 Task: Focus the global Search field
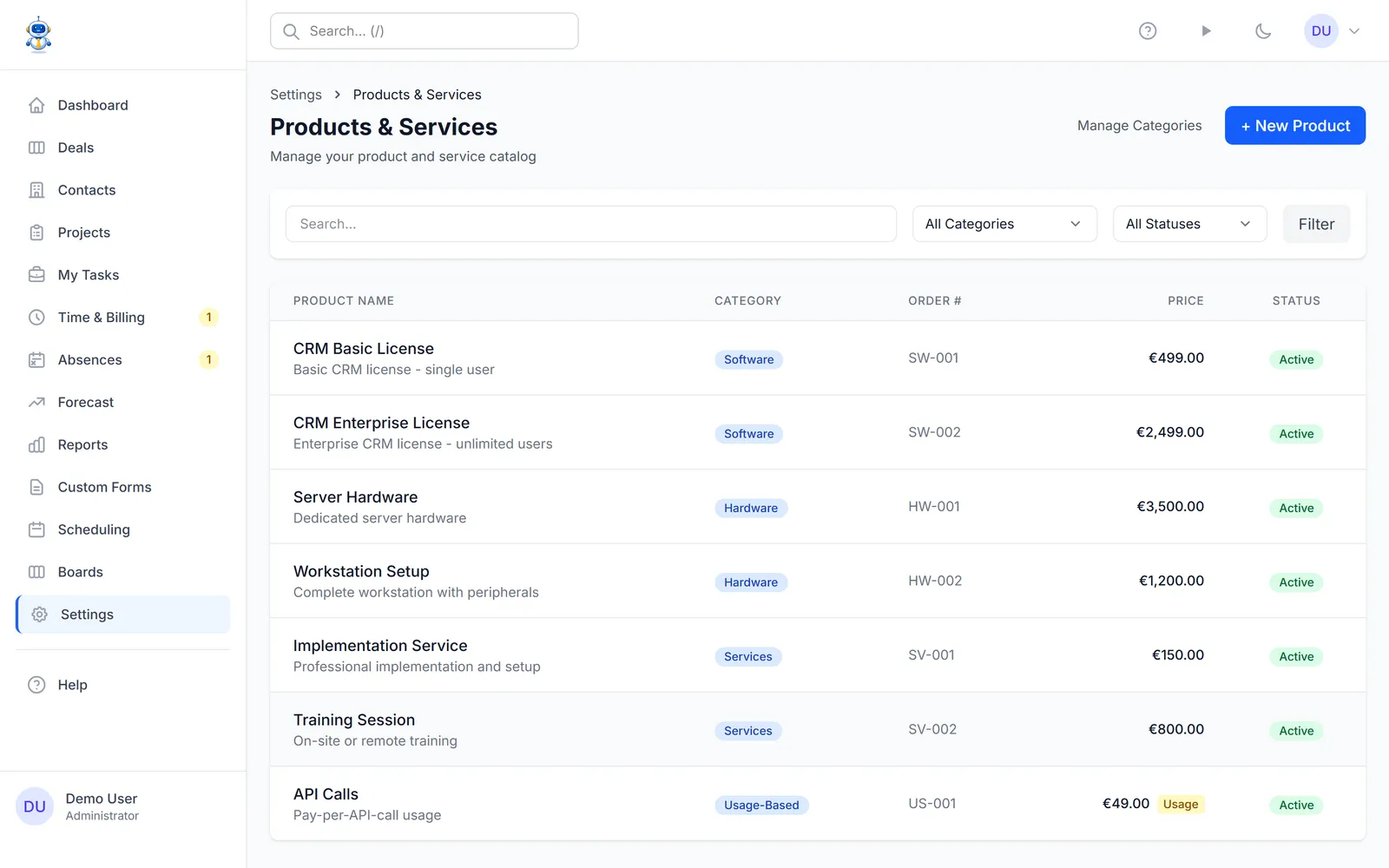424,31
